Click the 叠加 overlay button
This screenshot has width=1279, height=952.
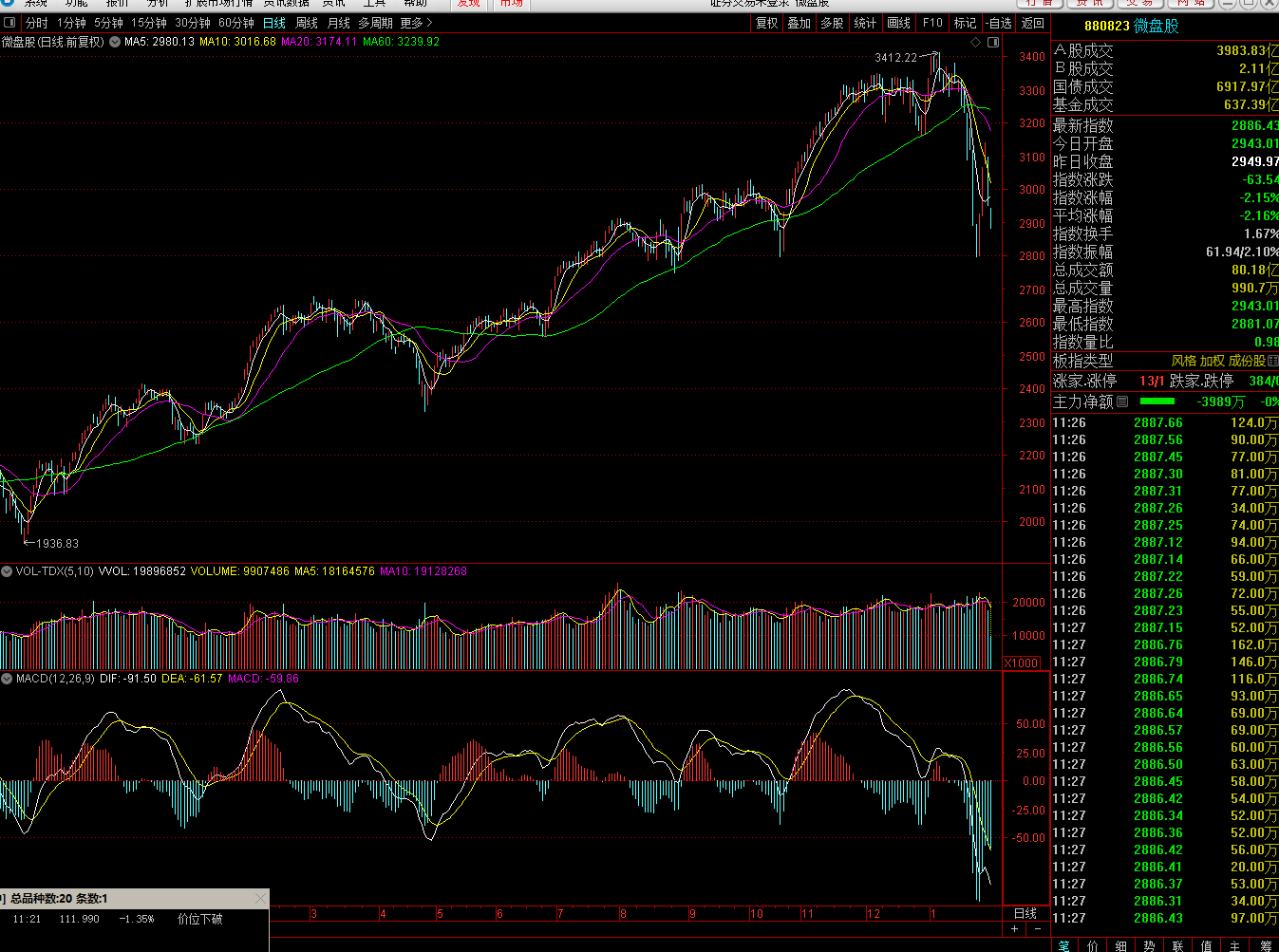[x=799, y=23]
